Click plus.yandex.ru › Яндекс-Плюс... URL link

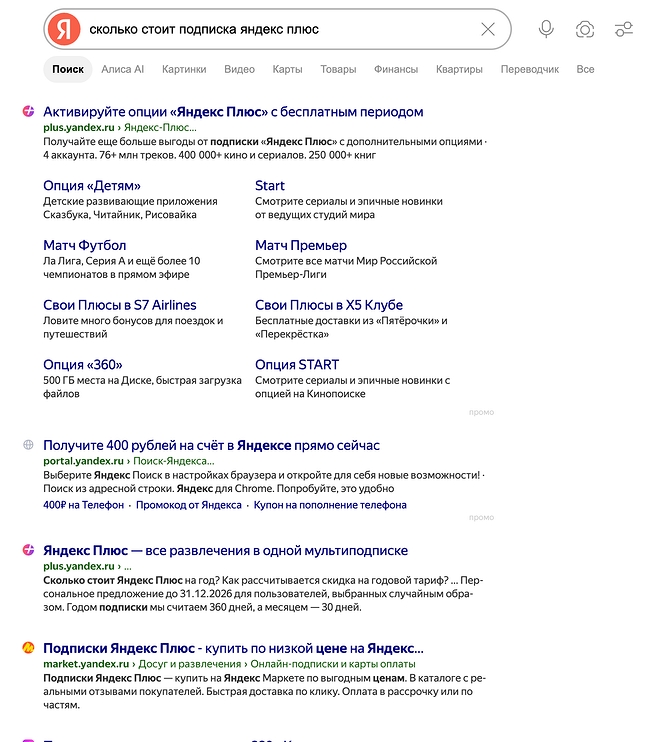point(120,127)
